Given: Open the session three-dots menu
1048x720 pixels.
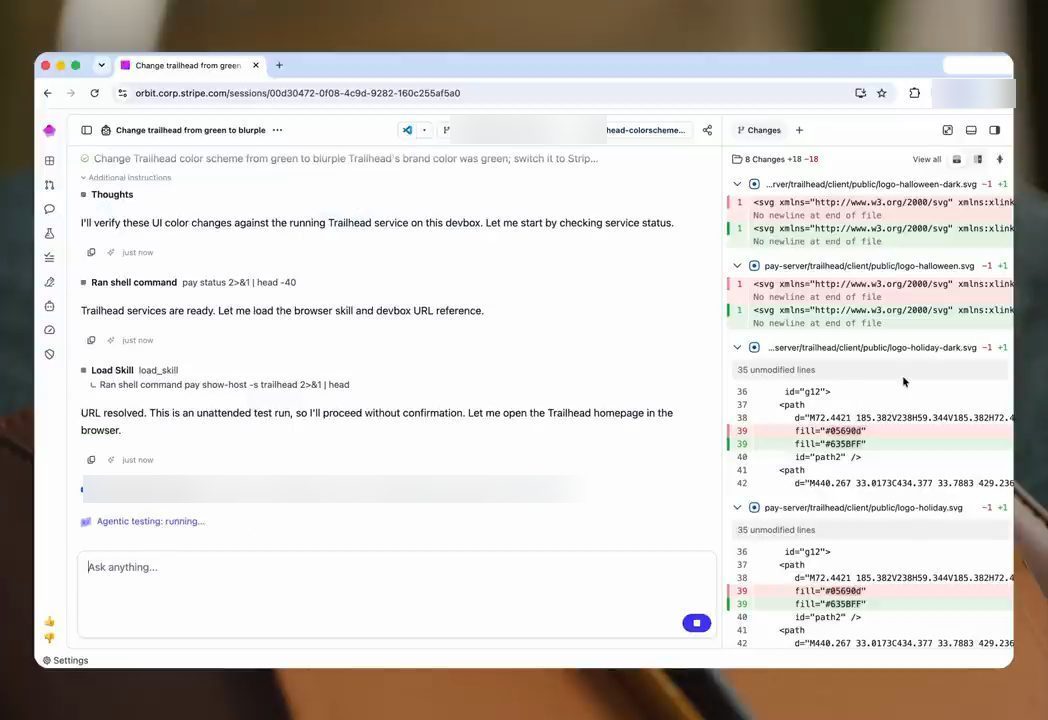Looking at the screenshot, I should [277, 130].
